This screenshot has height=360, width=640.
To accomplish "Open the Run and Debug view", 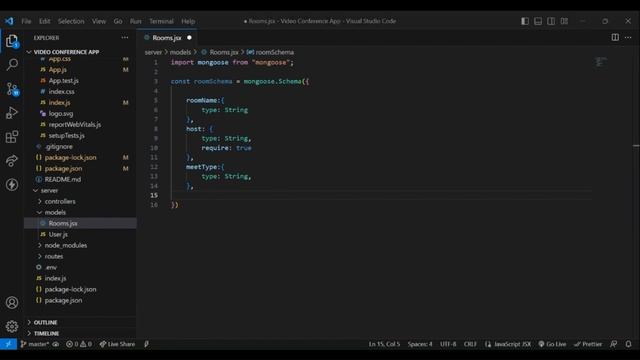I will click(12, 113).
